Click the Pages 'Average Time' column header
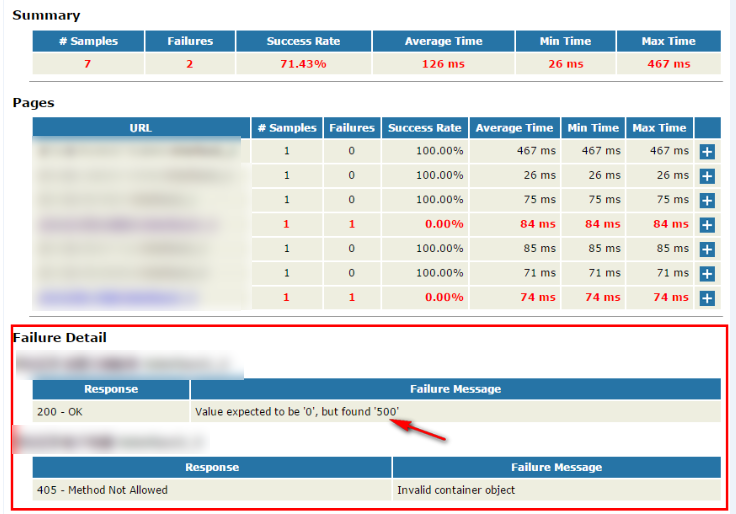 click(514, 128)
